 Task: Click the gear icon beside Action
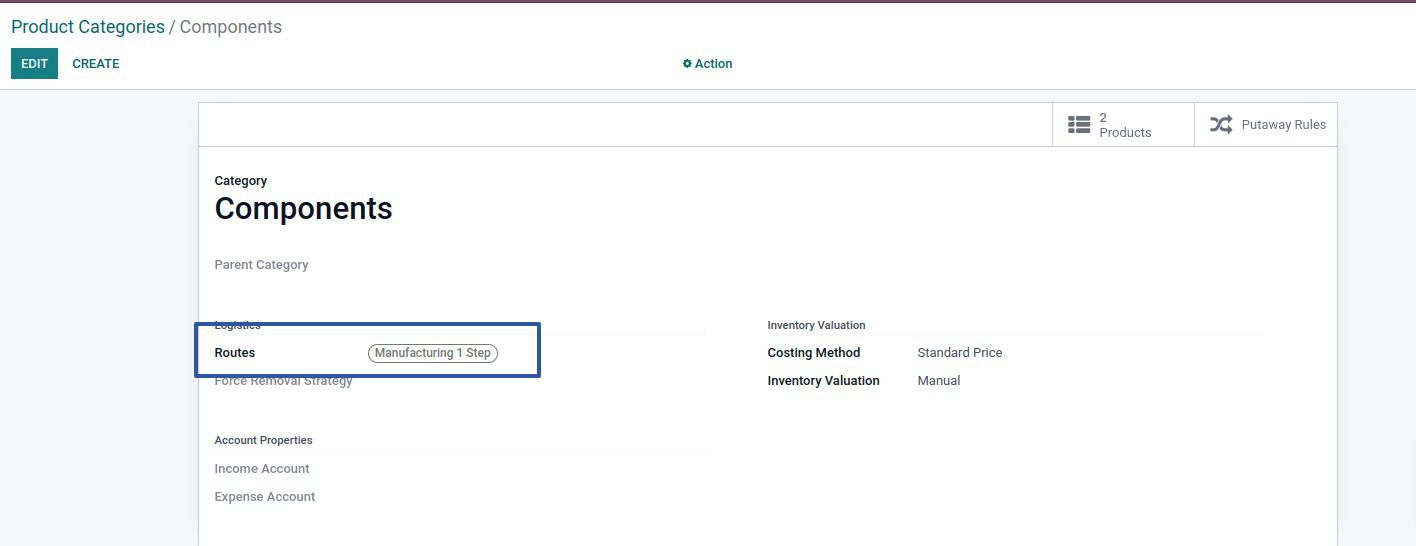coord(687,64)
